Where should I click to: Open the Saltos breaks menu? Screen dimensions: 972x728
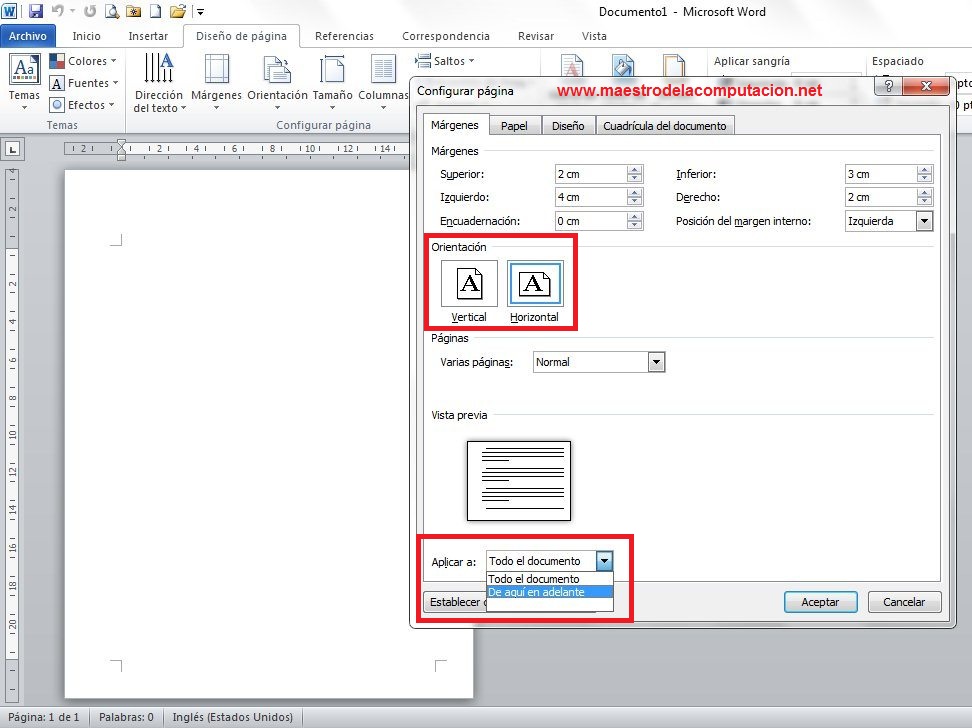(445, 61)
